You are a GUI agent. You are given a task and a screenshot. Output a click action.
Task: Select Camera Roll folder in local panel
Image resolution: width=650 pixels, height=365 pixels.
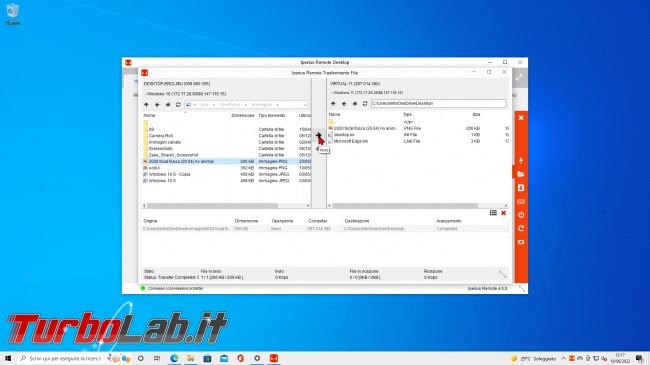161,136
